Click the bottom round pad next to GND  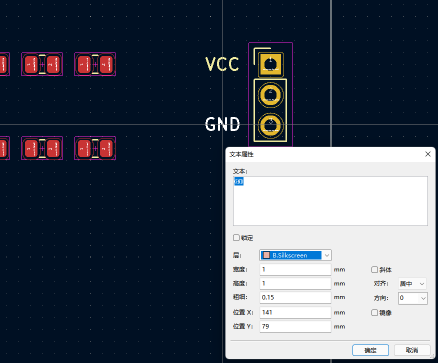coord(270,125)
